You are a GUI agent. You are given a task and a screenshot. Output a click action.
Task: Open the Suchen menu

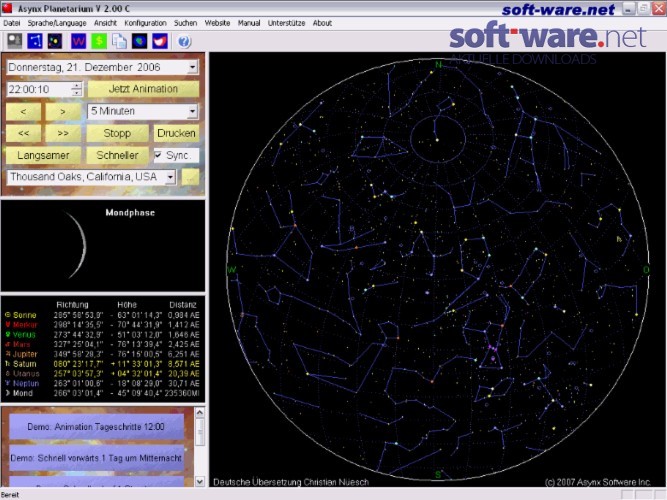click(185, 23)
